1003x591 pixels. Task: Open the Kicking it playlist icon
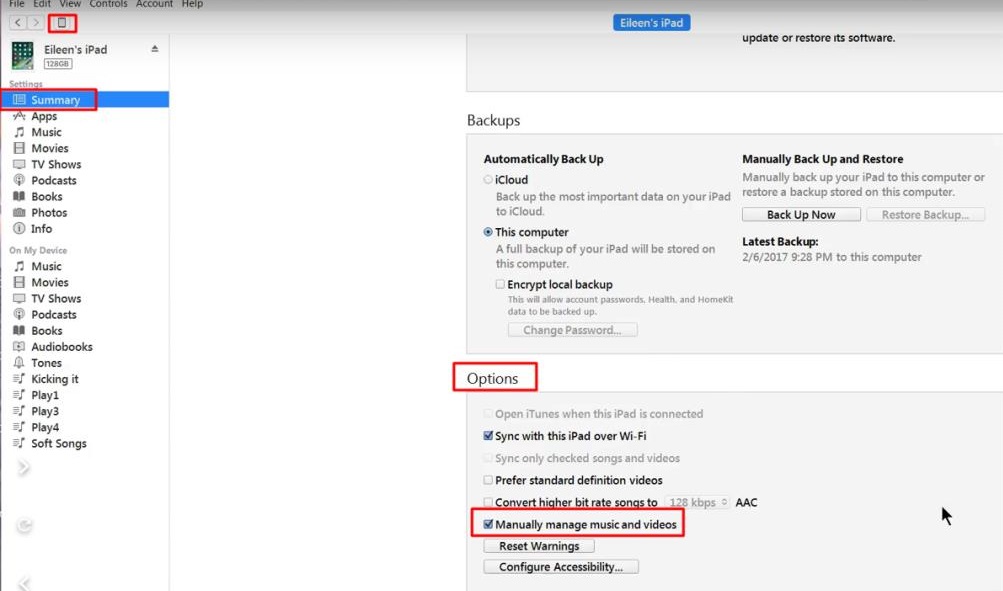pos(19,379)
